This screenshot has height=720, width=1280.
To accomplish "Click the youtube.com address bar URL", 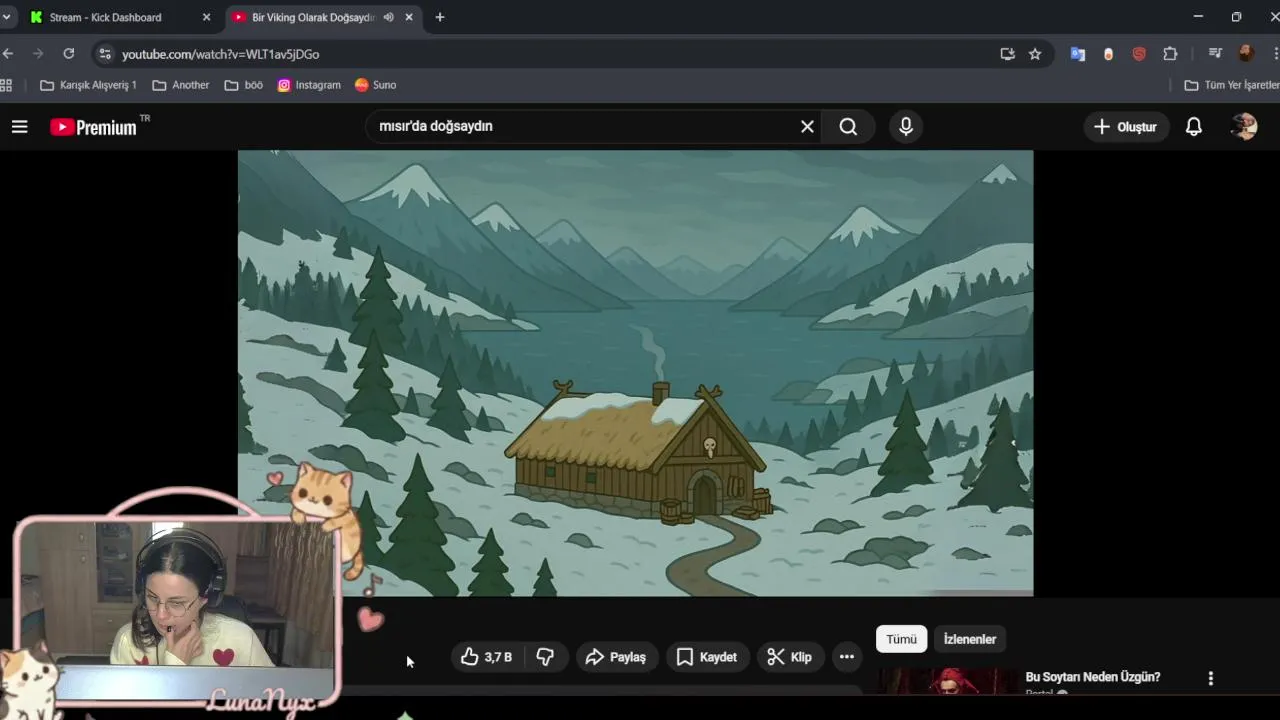I will pyautogui.click(x=221, y=54).
